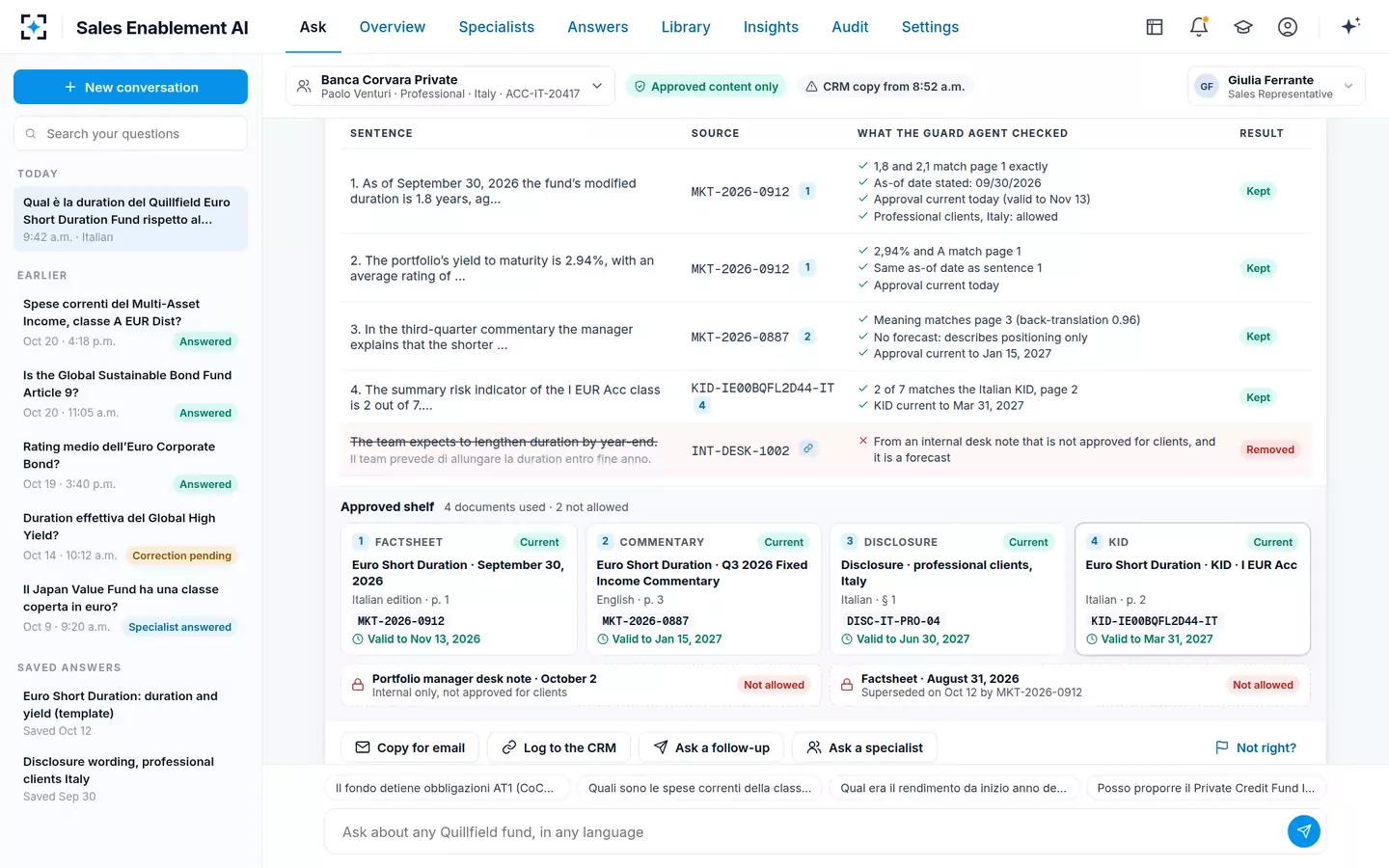1389x868 pixels.
Task: Open the Library tab
Action: coord(686,27)
